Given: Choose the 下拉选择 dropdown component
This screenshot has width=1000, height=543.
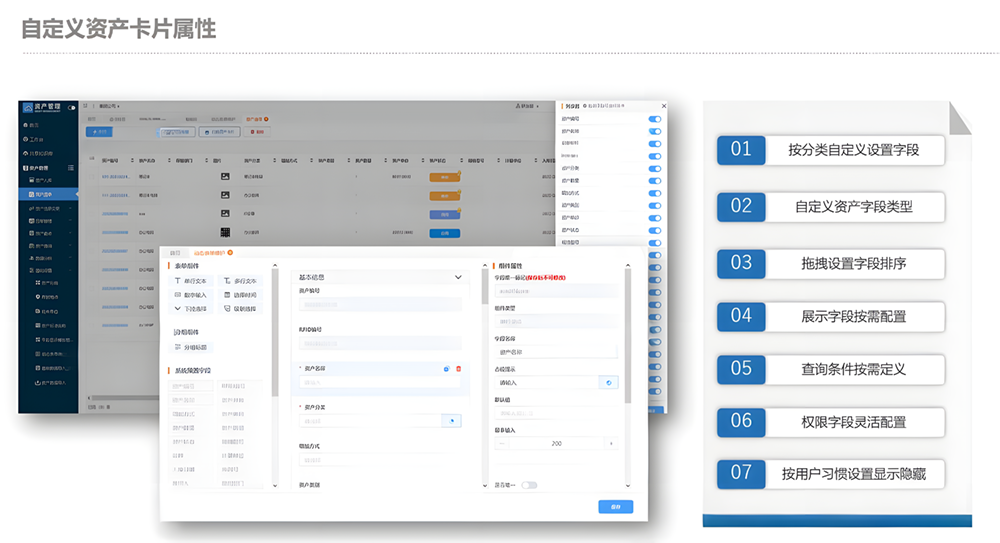Looking at the screenshot, I should (x=191, y=309).
